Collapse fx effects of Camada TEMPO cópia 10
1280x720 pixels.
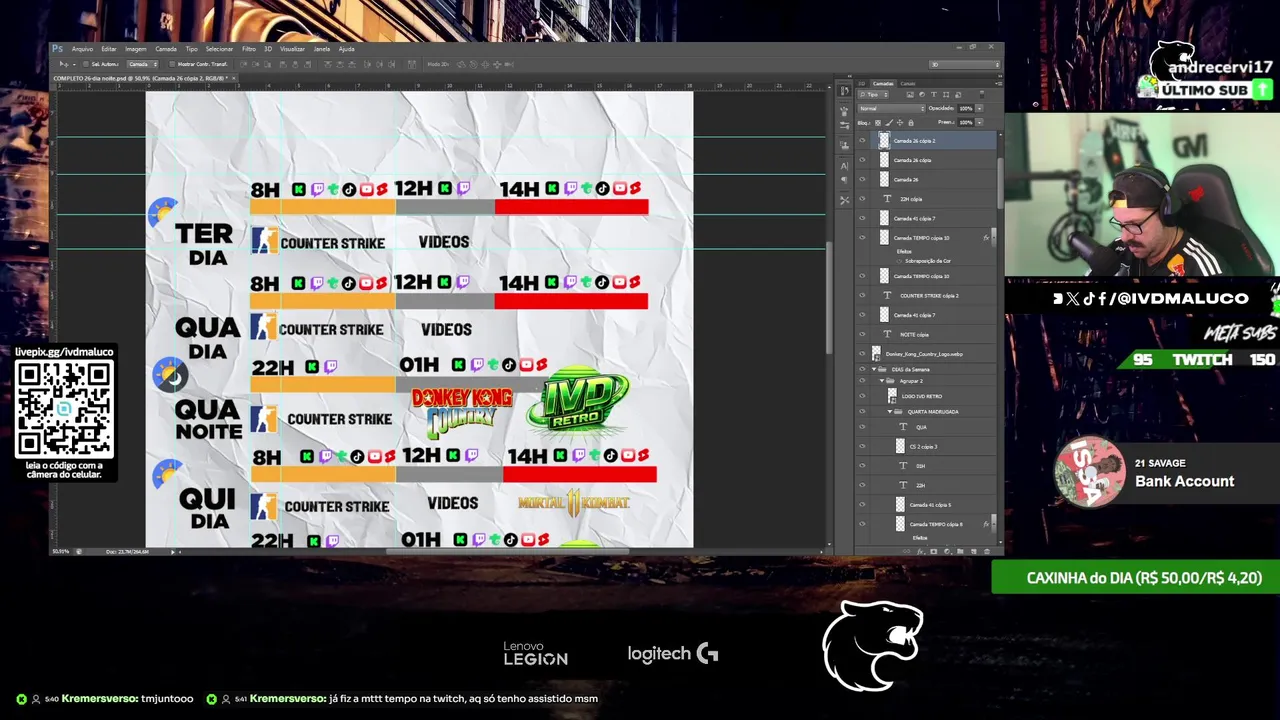[x=992, y=238]
